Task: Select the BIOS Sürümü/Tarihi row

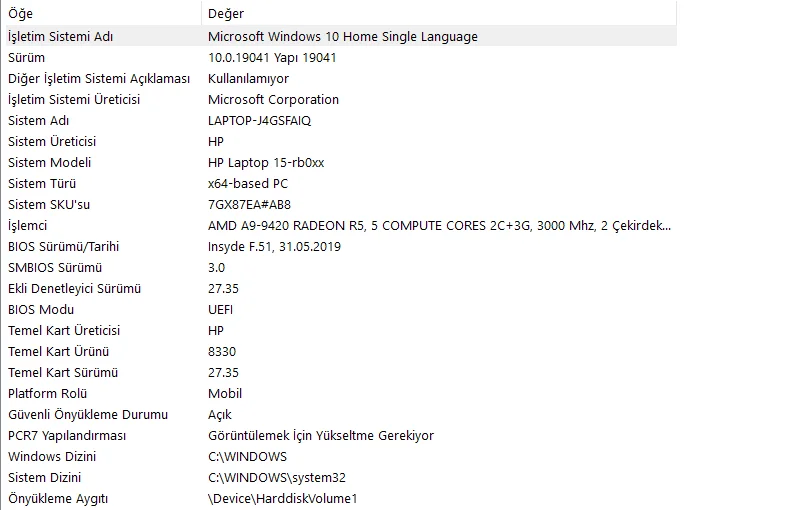Action: 70,246
